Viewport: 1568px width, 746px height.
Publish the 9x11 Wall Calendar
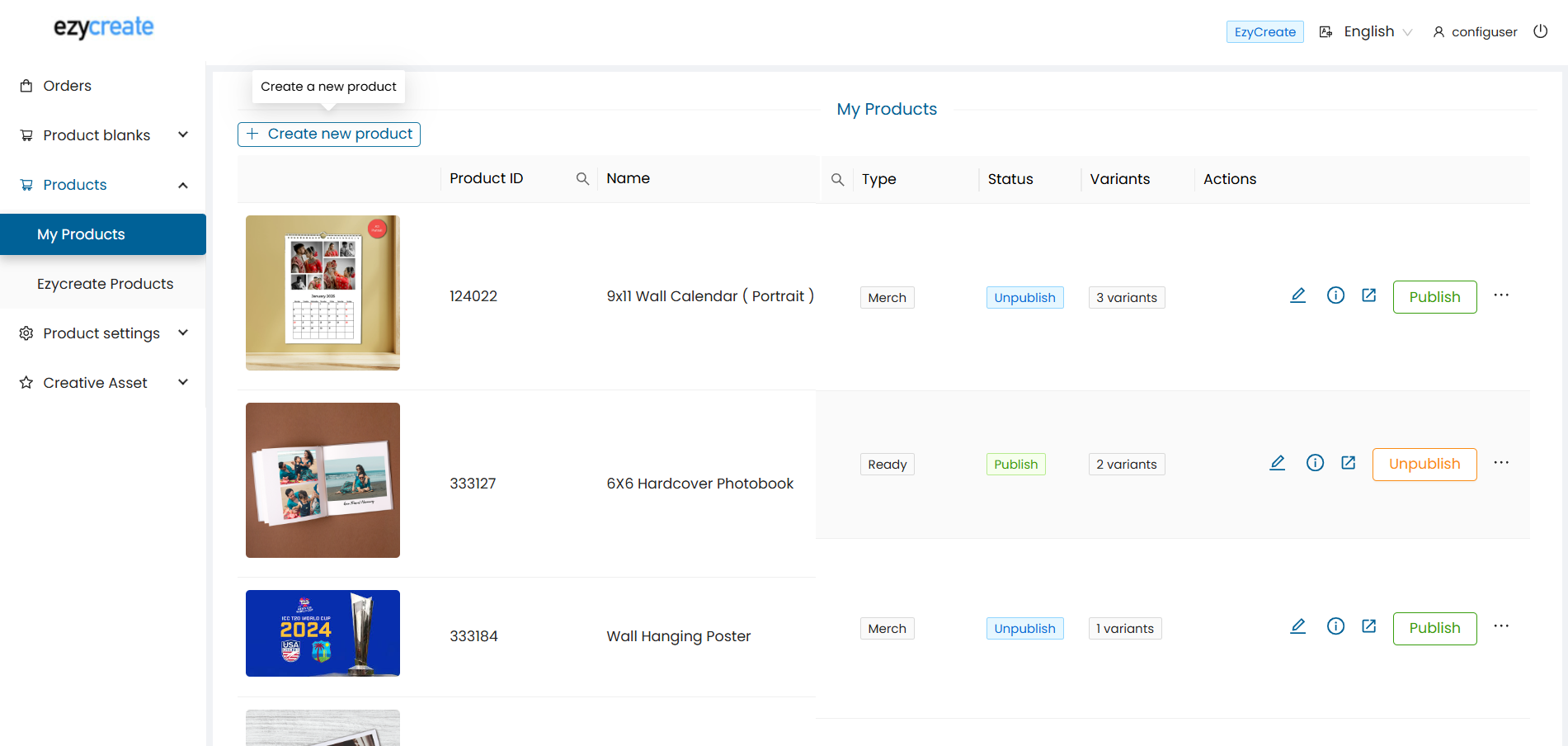pyautogui.click(x=1434, y=297)
